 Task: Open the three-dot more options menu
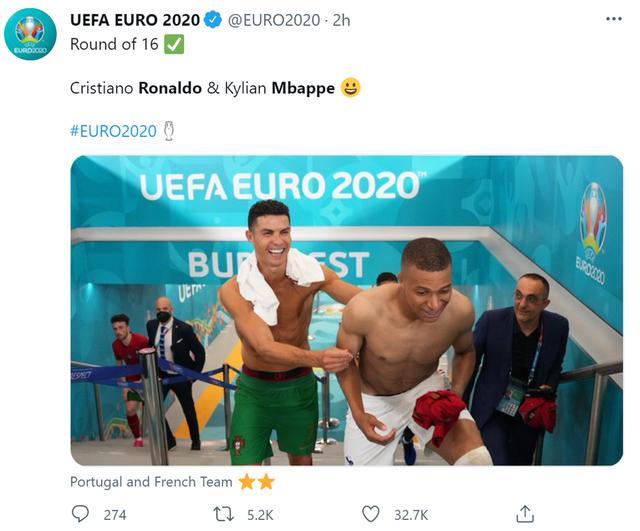(613, 20)
